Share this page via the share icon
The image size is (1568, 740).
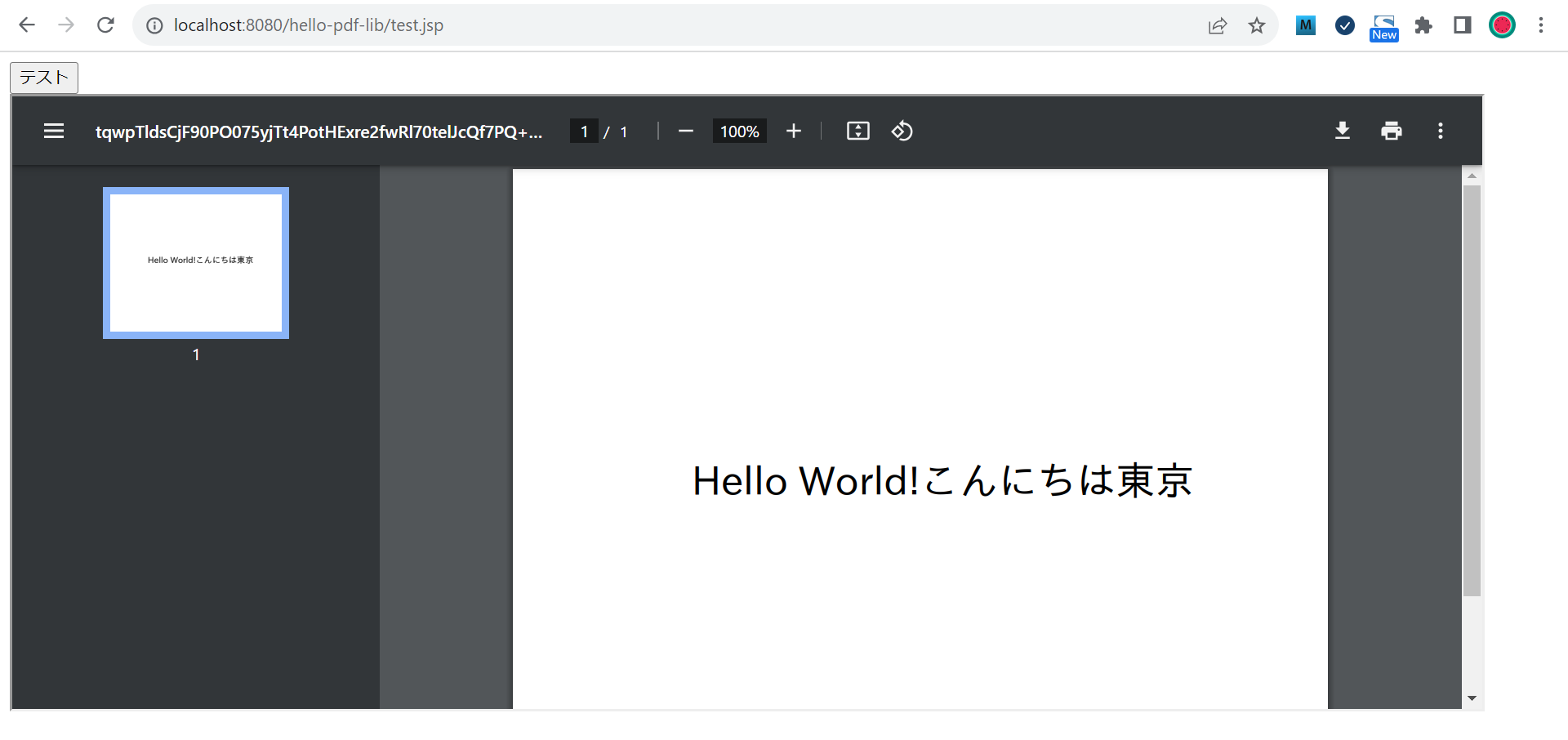click(x=1218, y=25)
